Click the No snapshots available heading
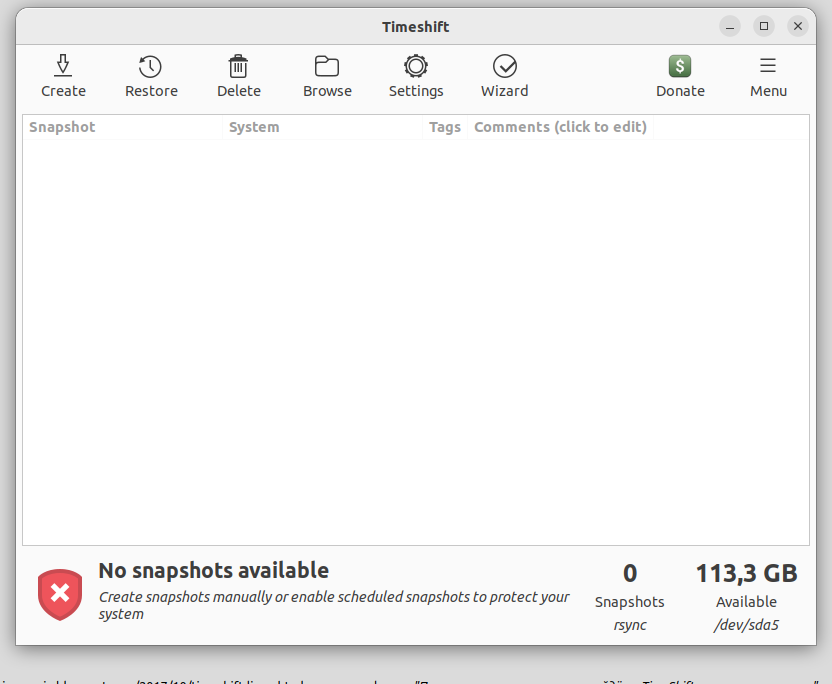This screenshot has width=832, height=684. pos(214,571)
